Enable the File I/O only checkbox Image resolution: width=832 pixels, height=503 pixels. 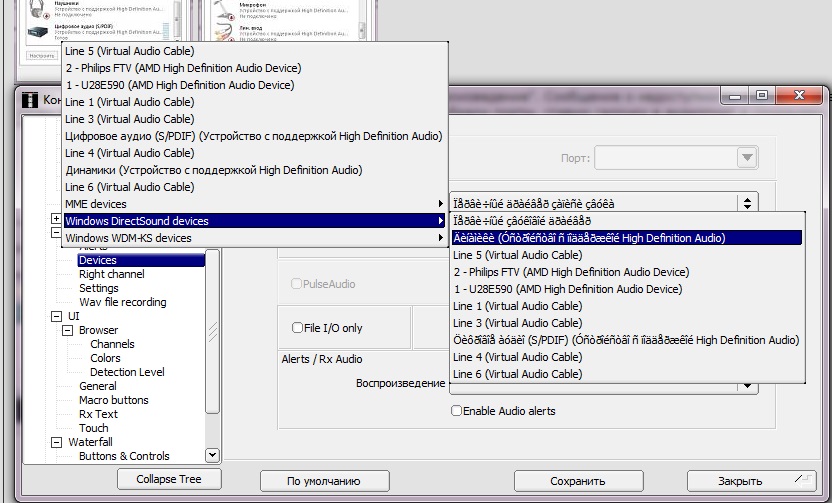(297, 328)
